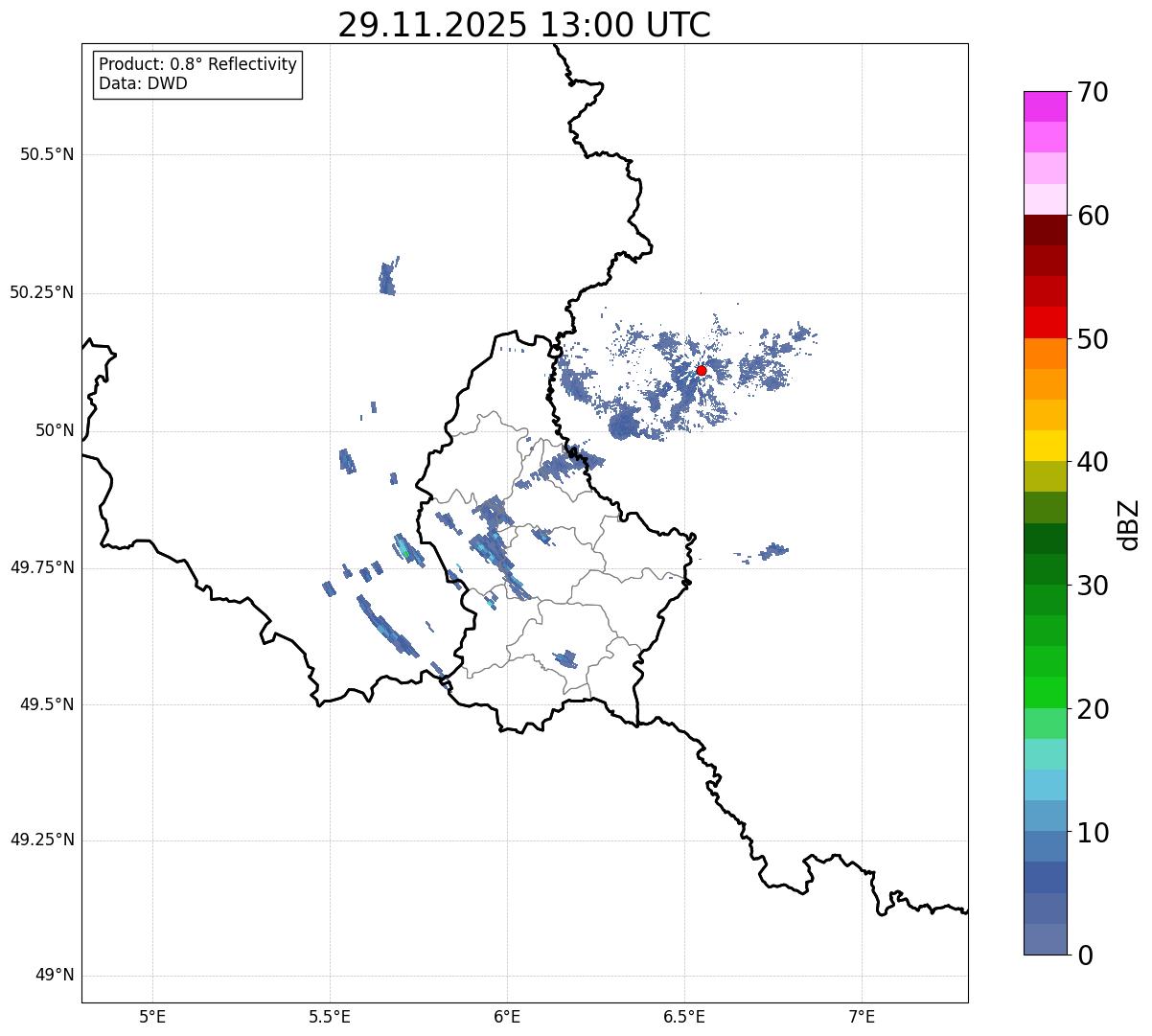1152x1036 pixels.
Task: Click the red radar station marker
Action: click(701, 370)
